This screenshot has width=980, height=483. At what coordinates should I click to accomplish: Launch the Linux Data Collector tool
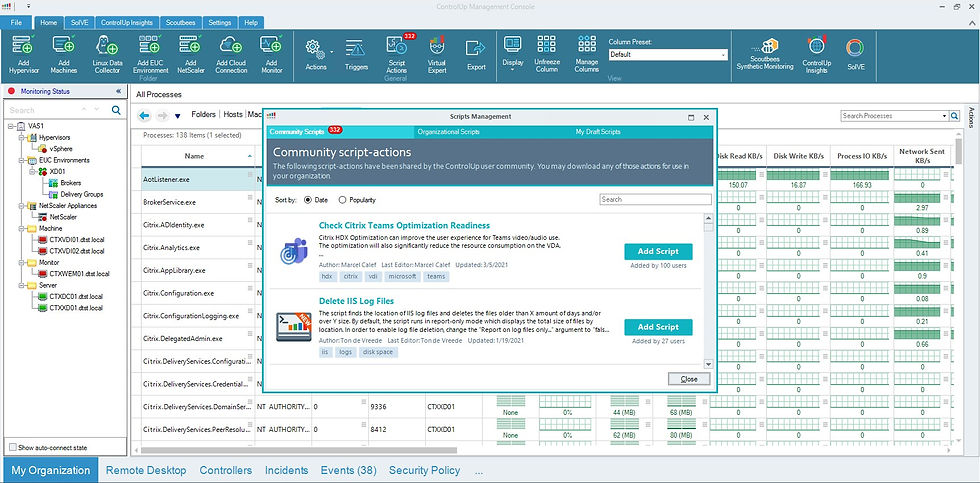point(107,54)
